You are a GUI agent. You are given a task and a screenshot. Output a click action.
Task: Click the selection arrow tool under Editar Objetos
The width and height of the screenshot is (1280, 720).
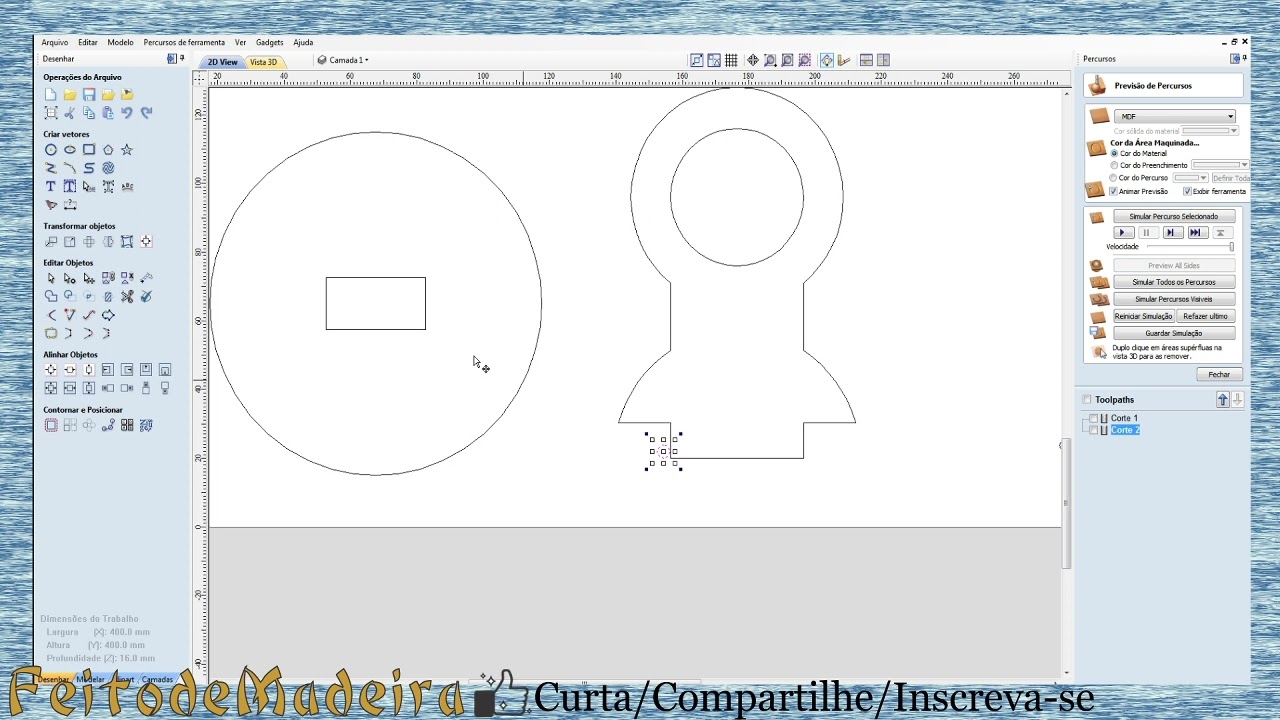51,278
